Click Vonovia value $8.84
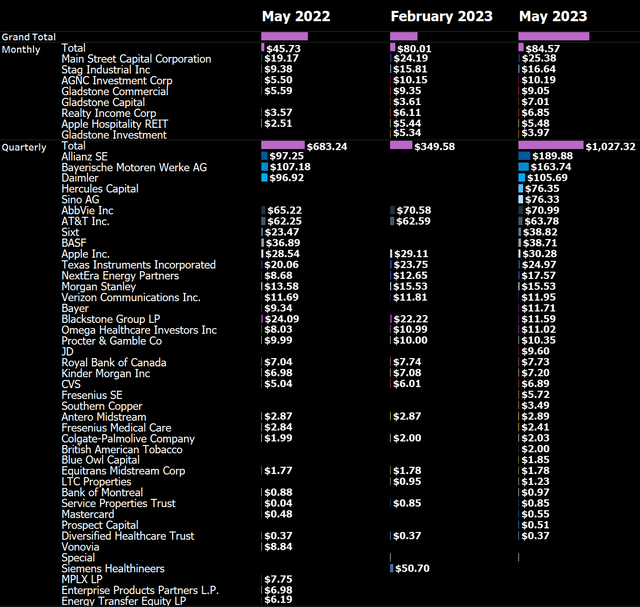The height and width of the screenshot is (607, 640). tap(278, 547)
